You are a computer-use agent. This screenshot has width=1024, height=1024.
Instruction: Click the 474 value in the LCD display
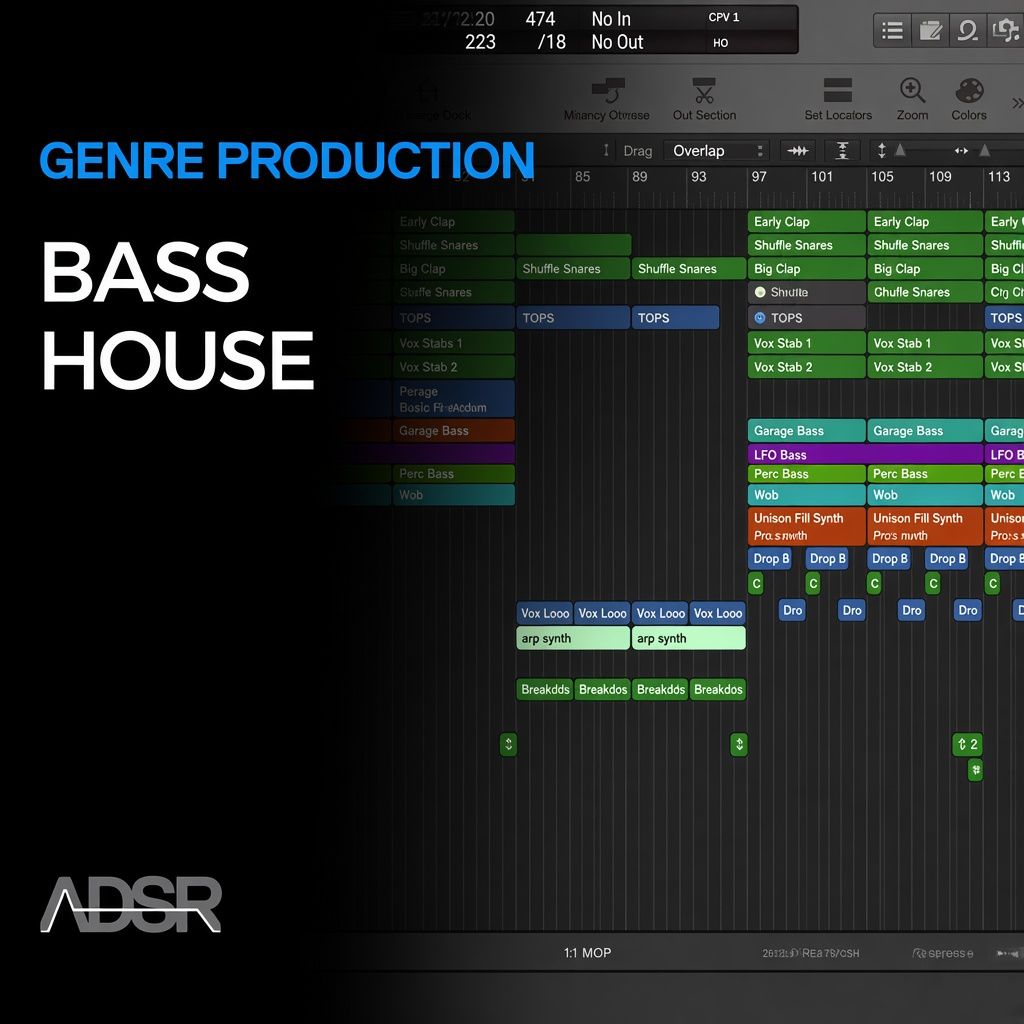[540, 19]
